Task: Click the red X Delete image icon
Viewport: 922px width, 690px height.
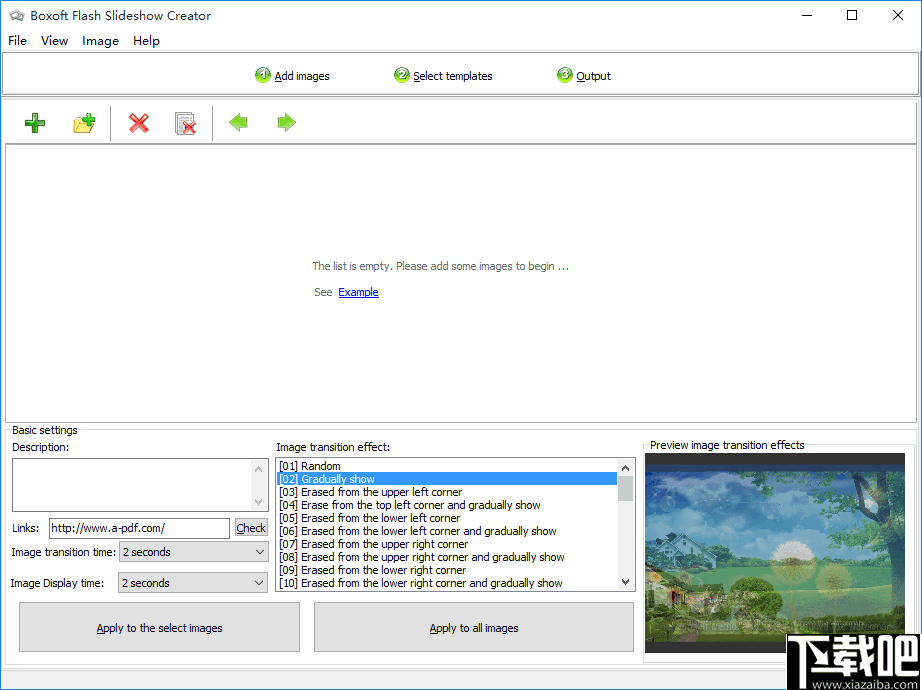Action: coord(138,122)
